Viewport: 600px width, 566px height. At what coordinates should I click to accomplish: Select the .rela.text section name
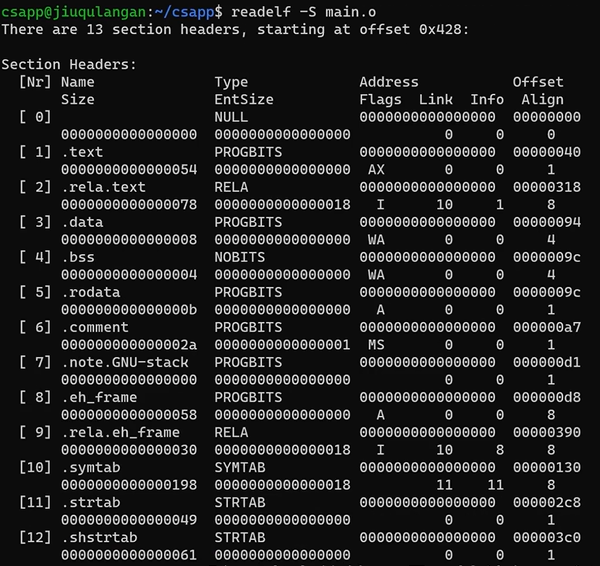(103, 186)
